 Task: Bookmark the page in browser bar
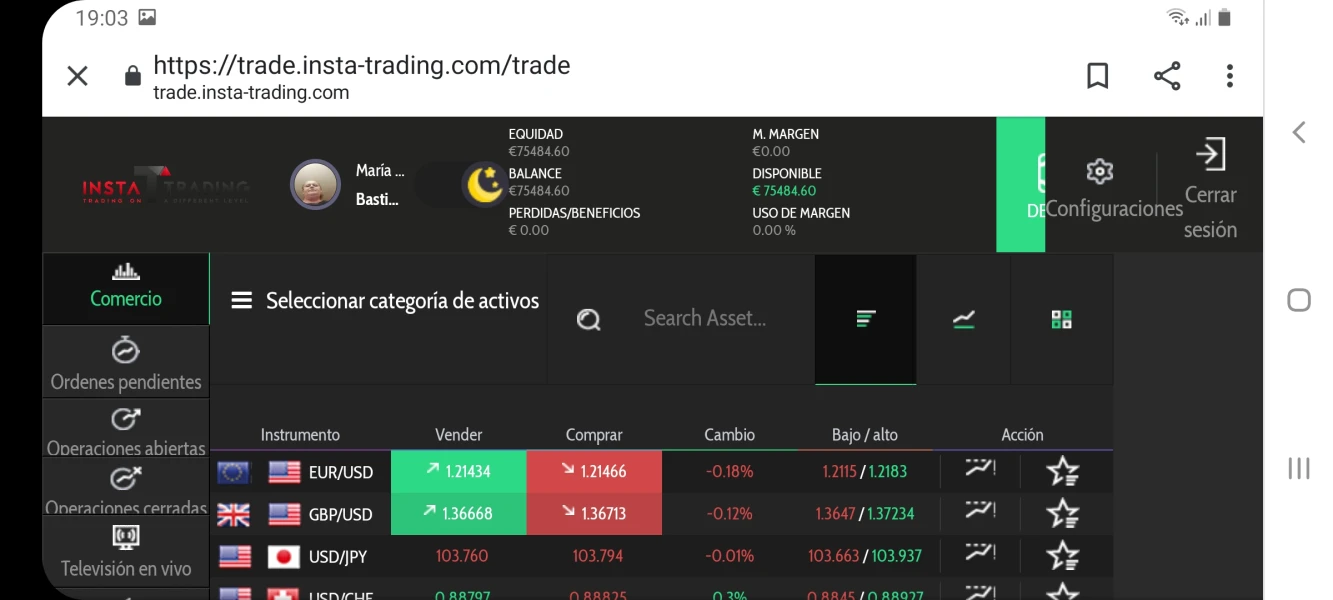pyautogui.click(x=1097, y=76)
